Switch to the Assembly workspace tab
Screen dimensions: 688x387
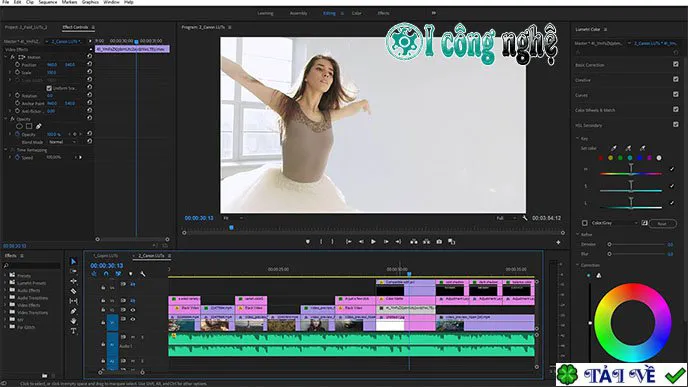coord(298,13)
